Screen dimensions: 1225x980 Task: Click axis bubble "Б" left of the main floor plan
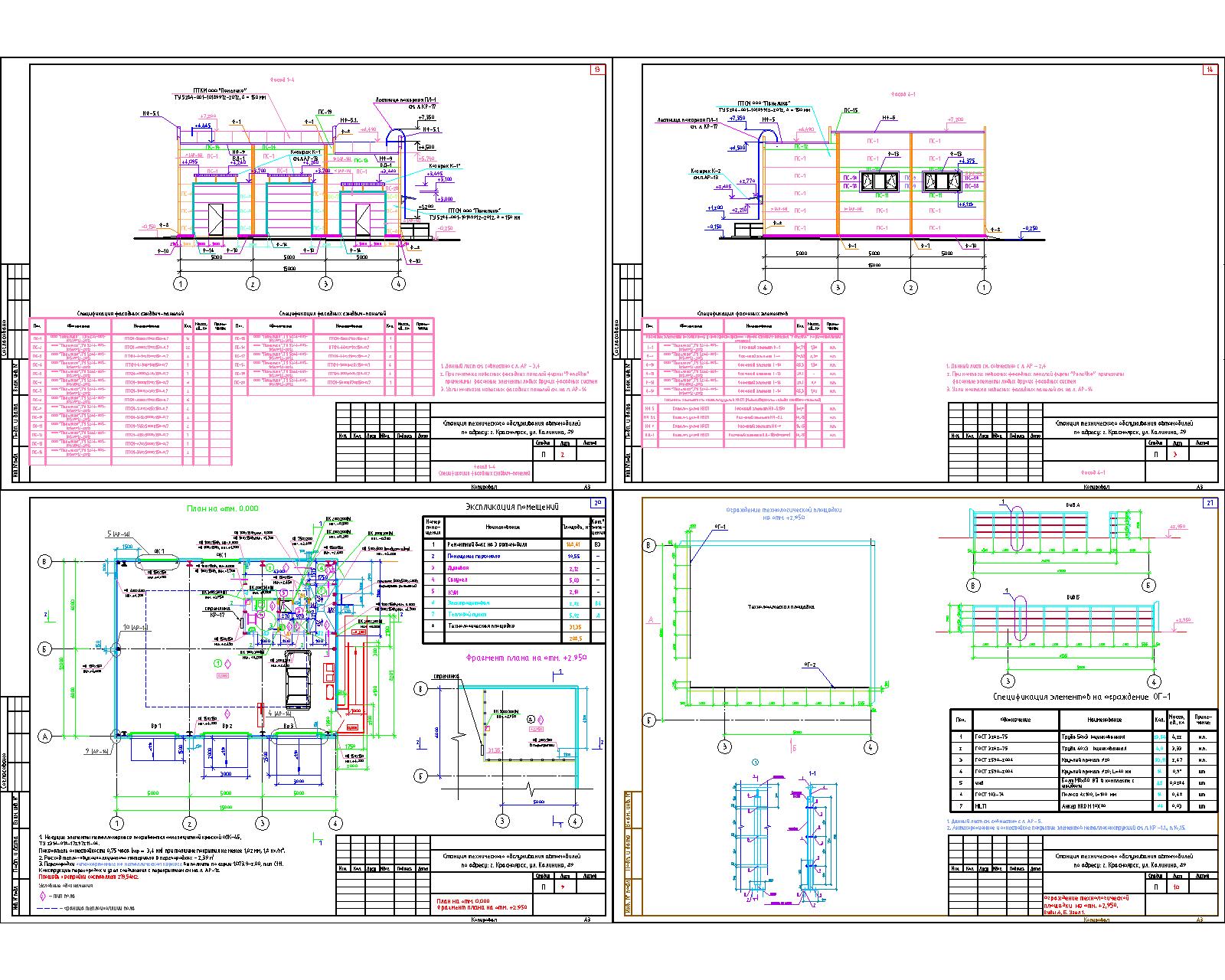click(x=44, y=648)
